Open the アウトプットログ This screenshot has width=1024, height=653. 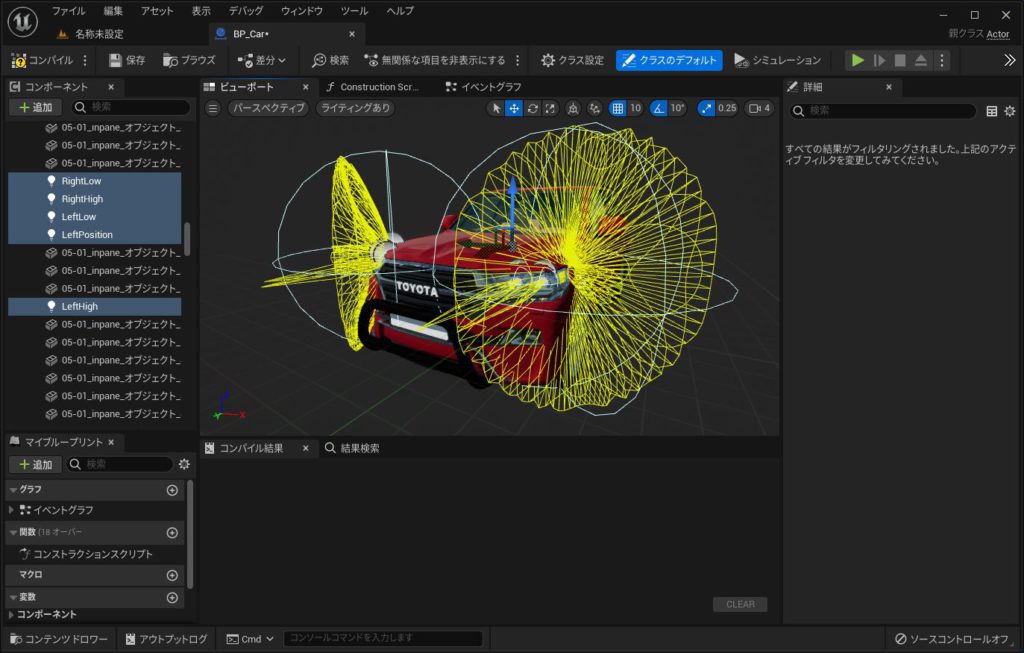[x=166, y=639]
